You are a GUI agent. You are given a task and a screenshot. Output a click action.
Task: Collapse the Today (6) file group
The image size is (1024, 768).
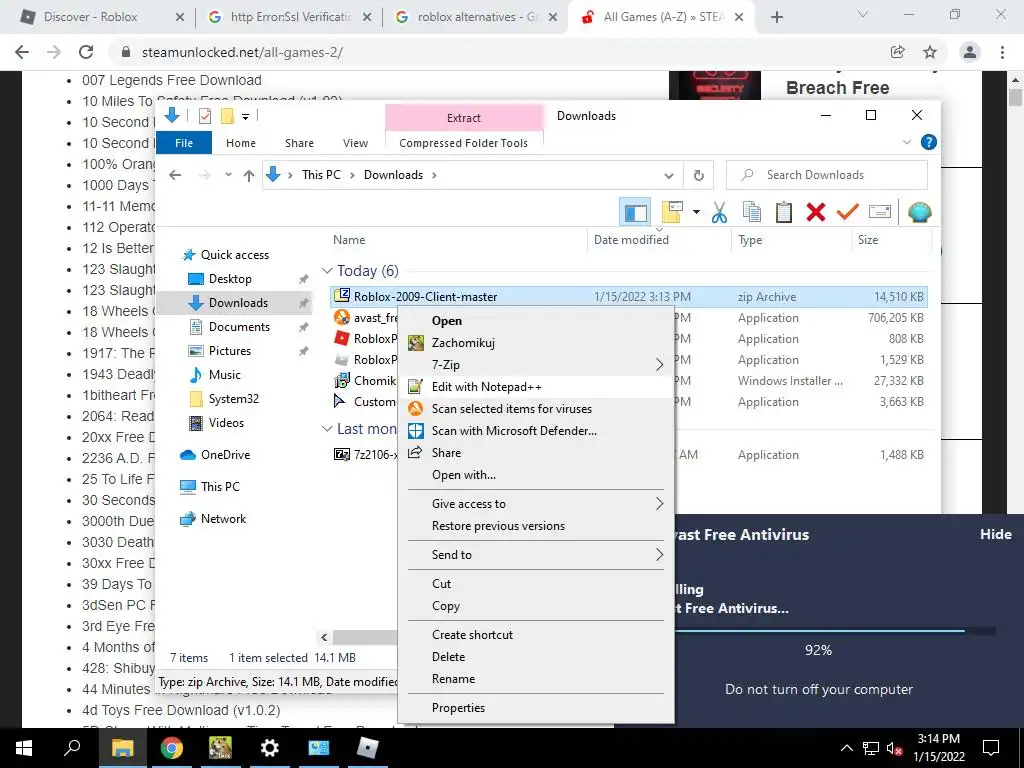[327, 270]
